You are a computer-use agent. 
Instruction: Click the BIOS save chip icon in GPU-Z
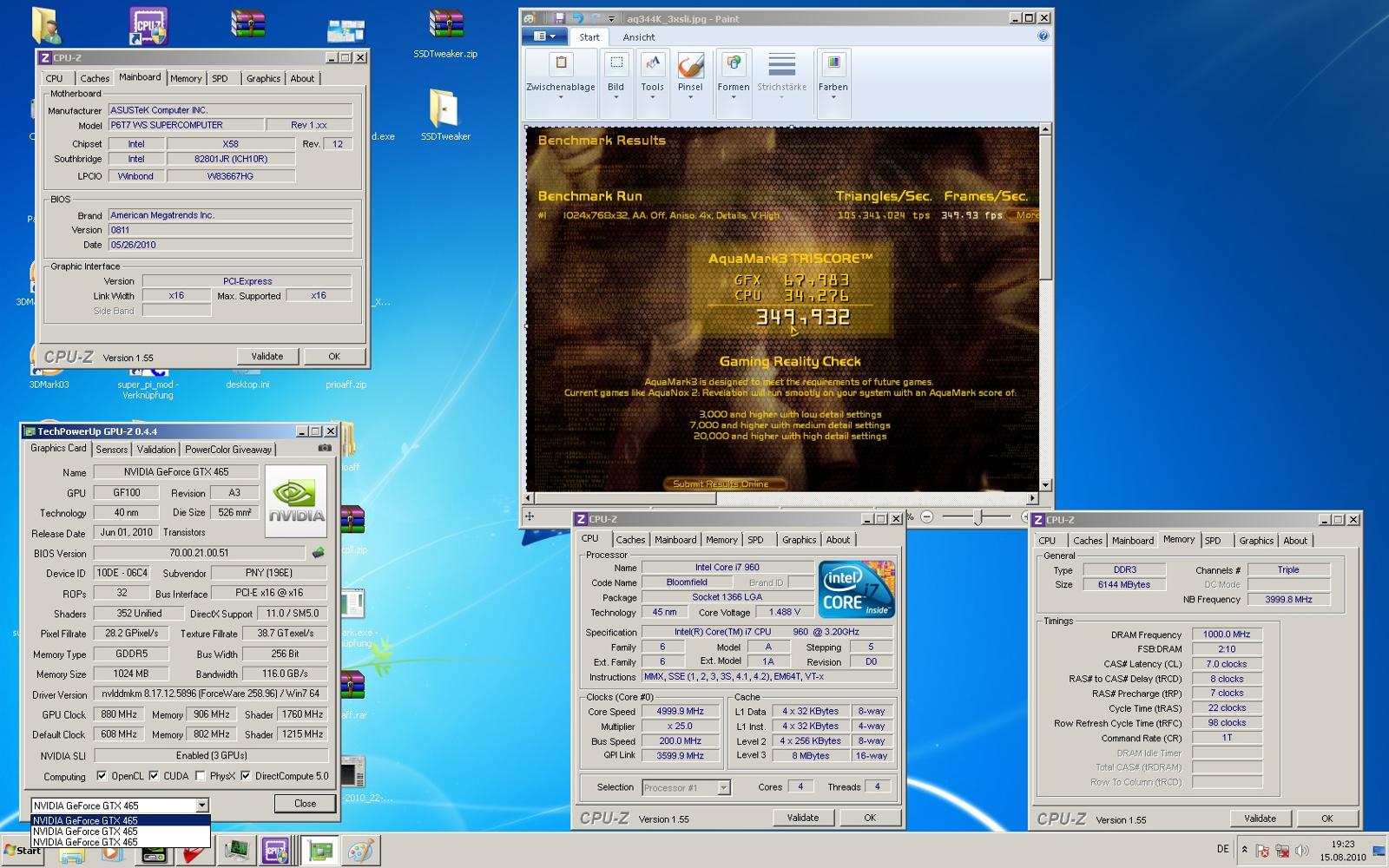tap(319, 553)
